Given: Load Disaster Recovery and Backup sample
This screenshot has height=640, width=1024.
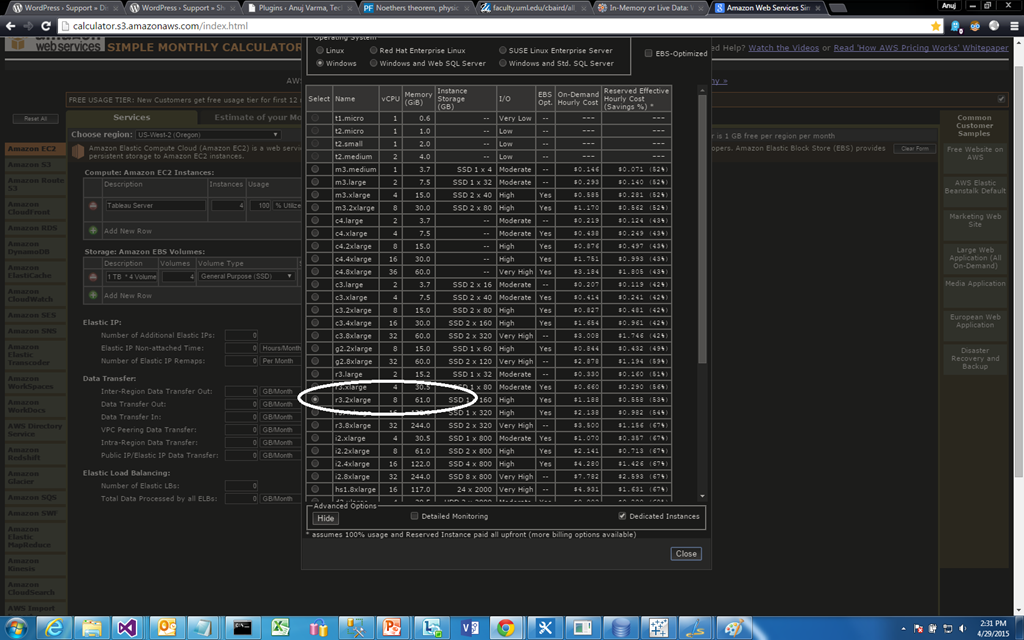Looking at the screenshot, I should click(x=974, y=359).
